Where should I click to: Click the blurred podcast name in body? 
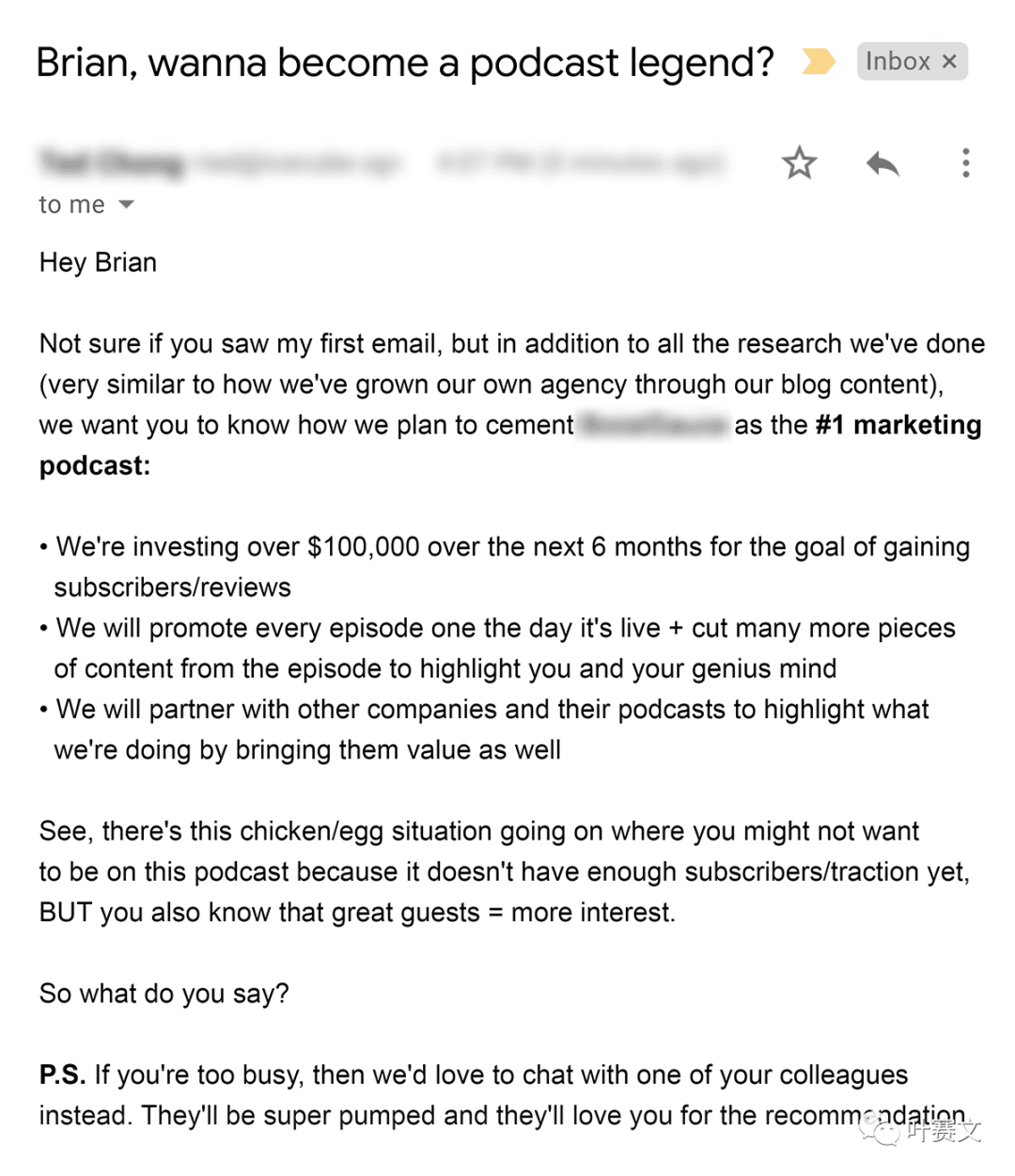(654, 425)
